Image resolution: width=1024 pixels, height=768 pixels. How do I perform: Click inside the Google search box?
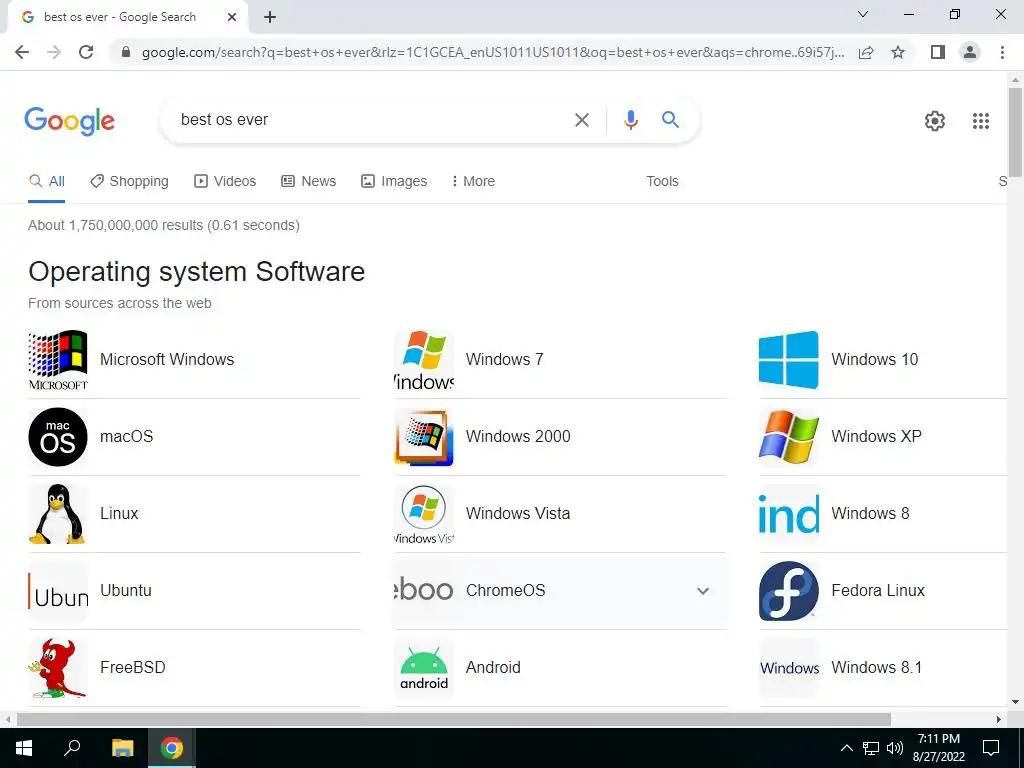pos(372,120)
